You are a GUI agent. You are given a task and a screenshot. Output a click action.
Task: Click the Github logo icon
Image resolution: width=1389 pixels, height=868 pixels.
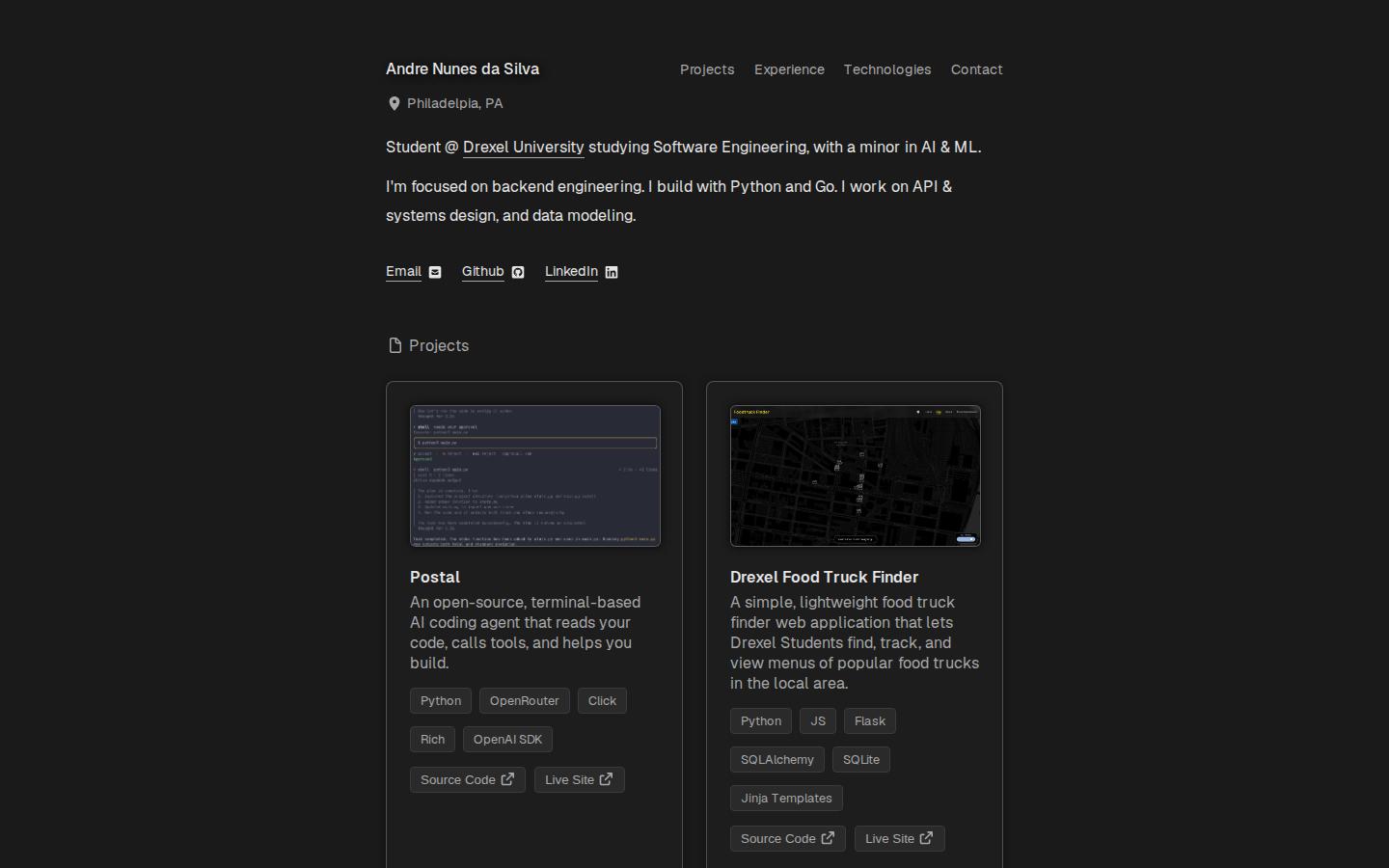[x=518, y=272]
